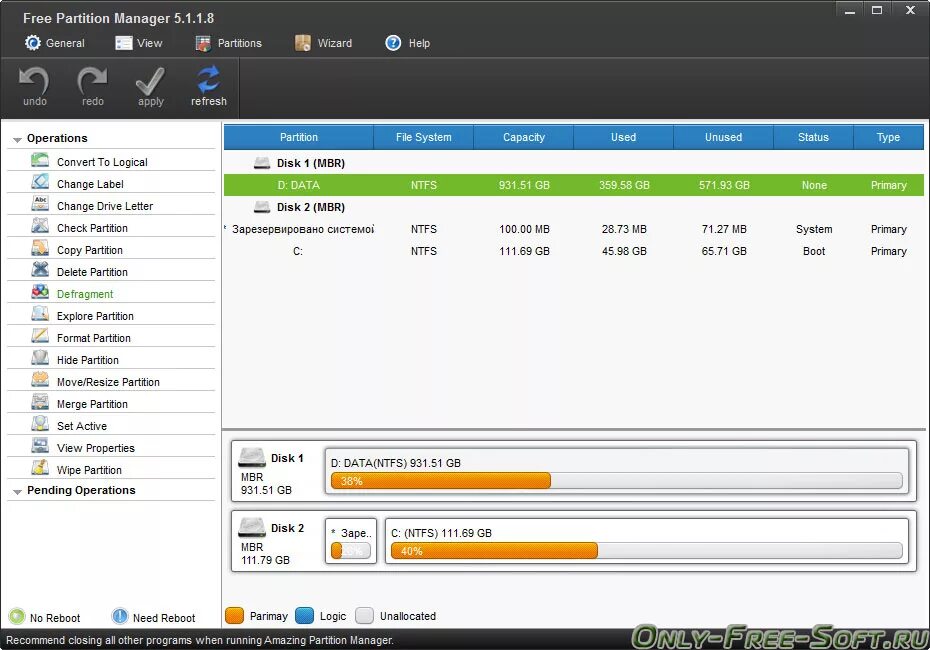Click the system reserved partition block on Disk 2
Image resolution: width=930 pixels, height=650 pixels.
tap(351, 541)
